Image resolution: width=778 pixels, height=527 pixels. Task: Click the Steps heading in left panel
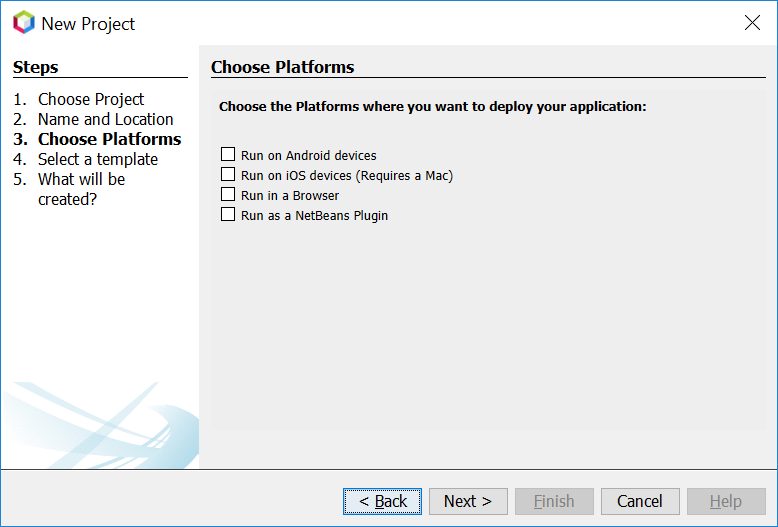coord(36,67)
